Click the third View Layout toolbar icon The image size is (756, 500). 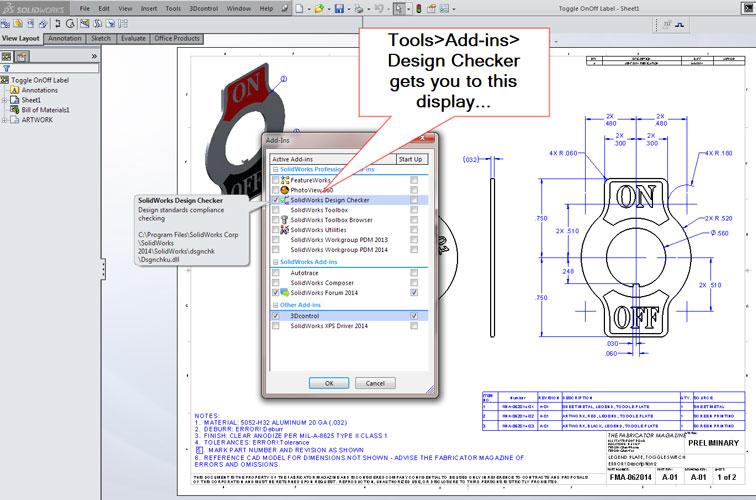pyautogui.click(x=31, y=23)
